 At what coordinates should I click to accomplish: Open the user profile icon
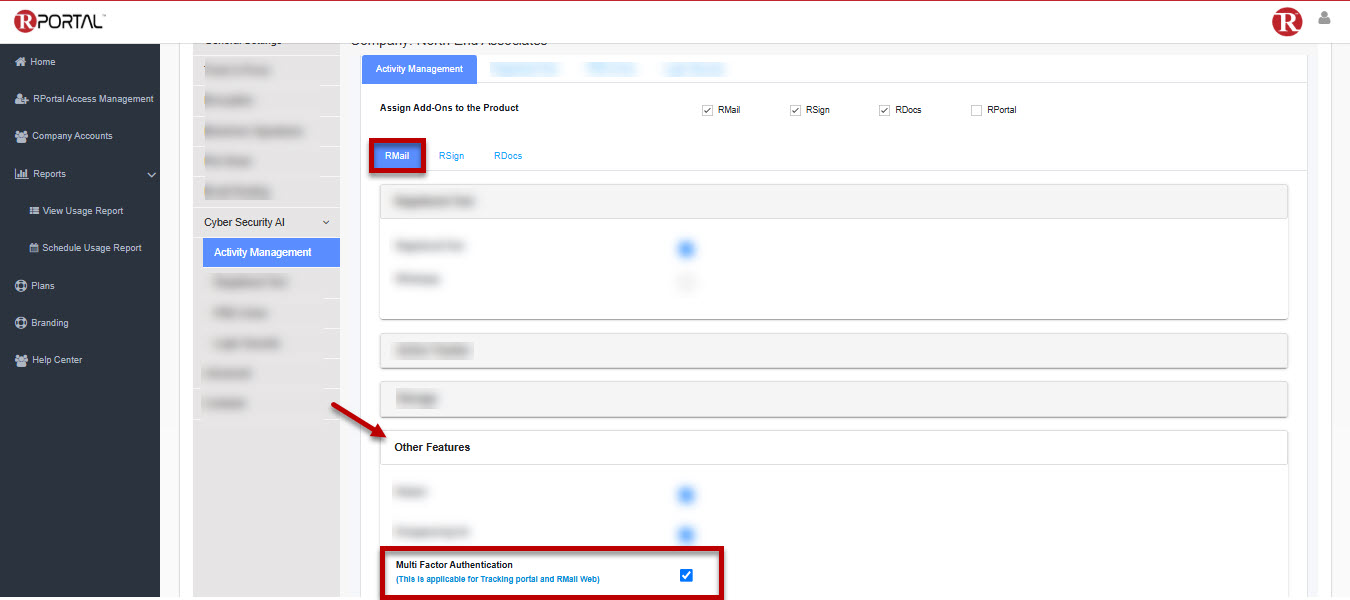pyautogui.click(x=1325, y=18)
